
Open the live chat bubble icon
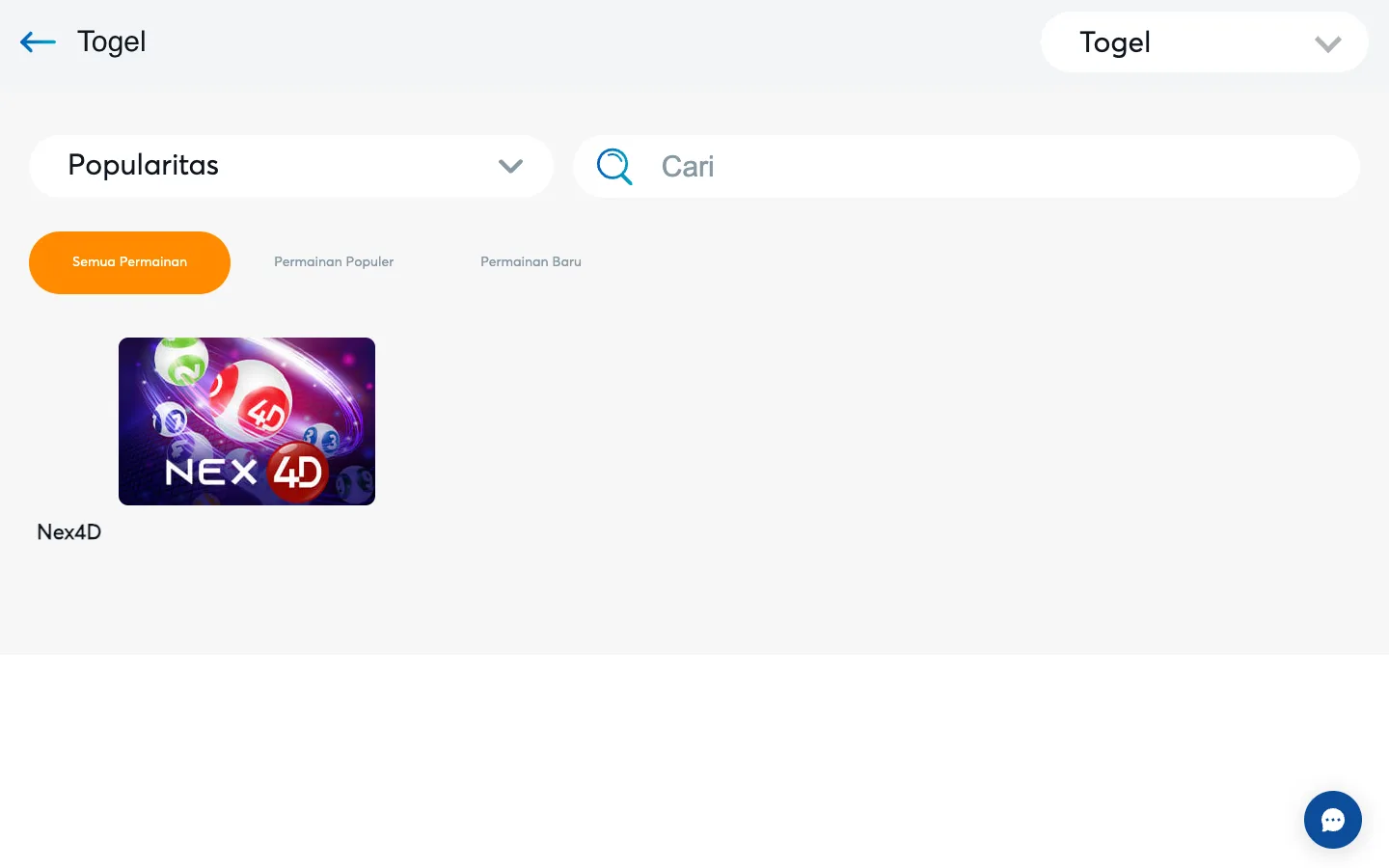point(1333,820)
